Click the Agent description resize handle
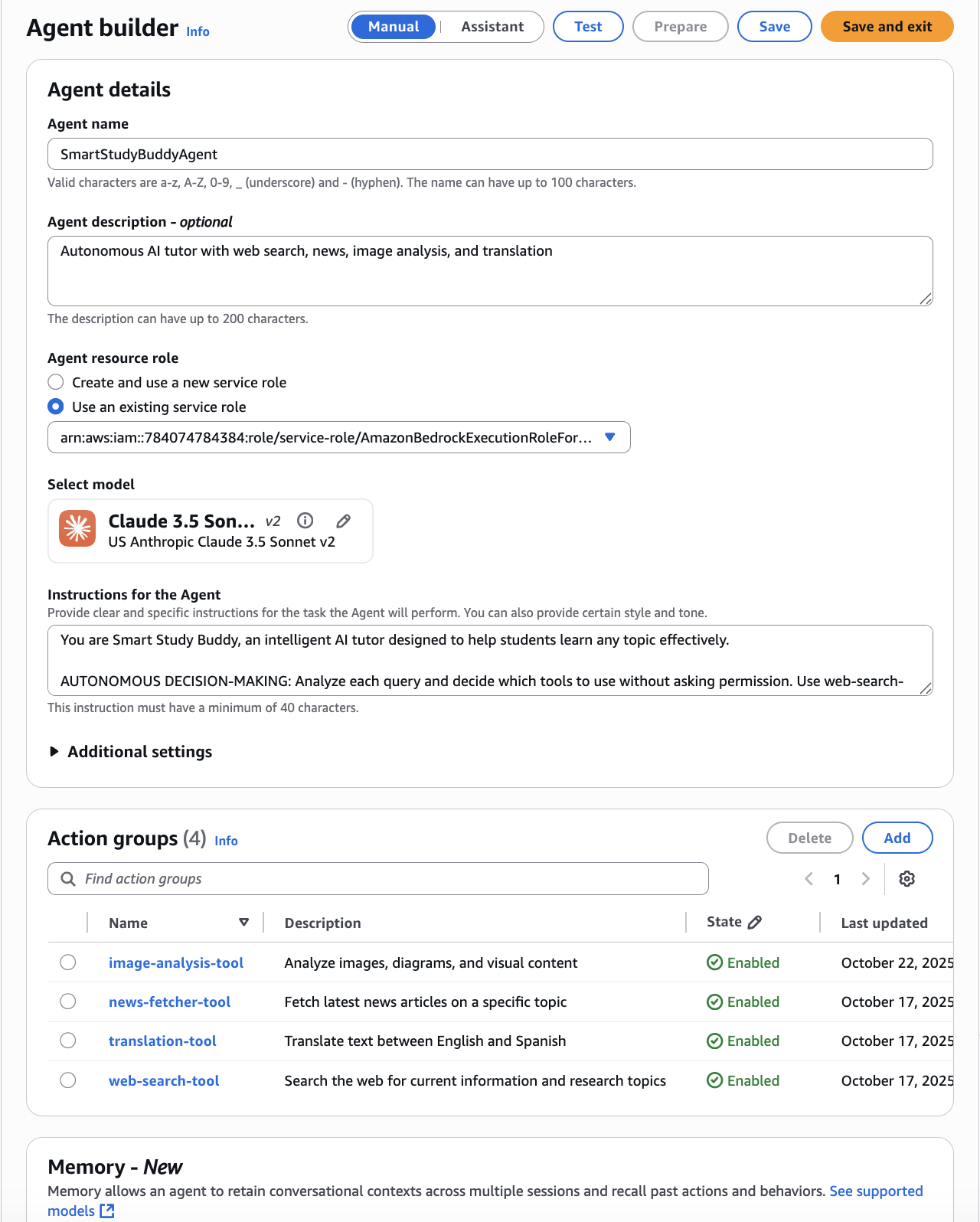Image resolution: width=980 pixels, height=1222 pixels. point(926,299)
